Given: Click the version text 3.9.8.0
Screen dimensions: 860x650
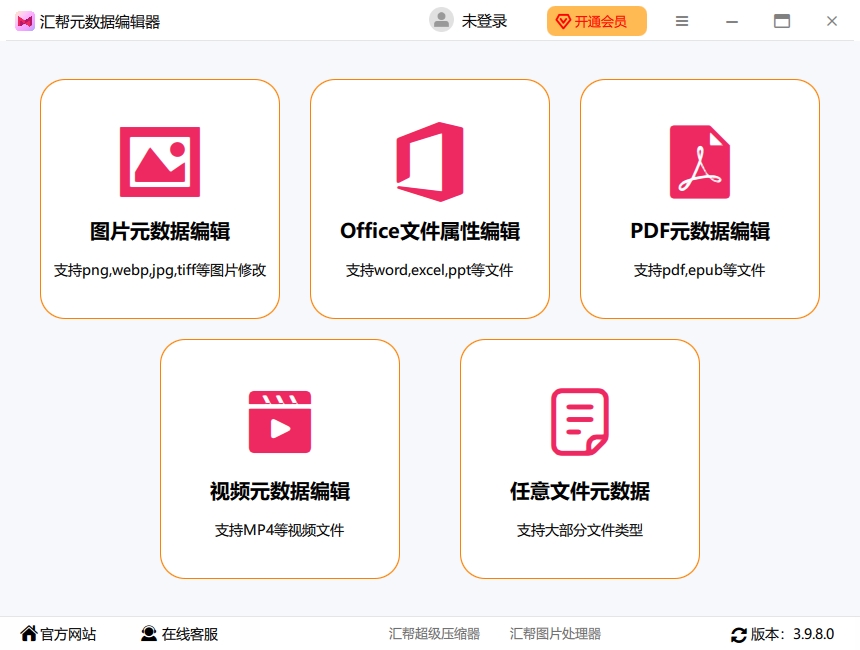Looking at the screenshot, I should 813,634.
